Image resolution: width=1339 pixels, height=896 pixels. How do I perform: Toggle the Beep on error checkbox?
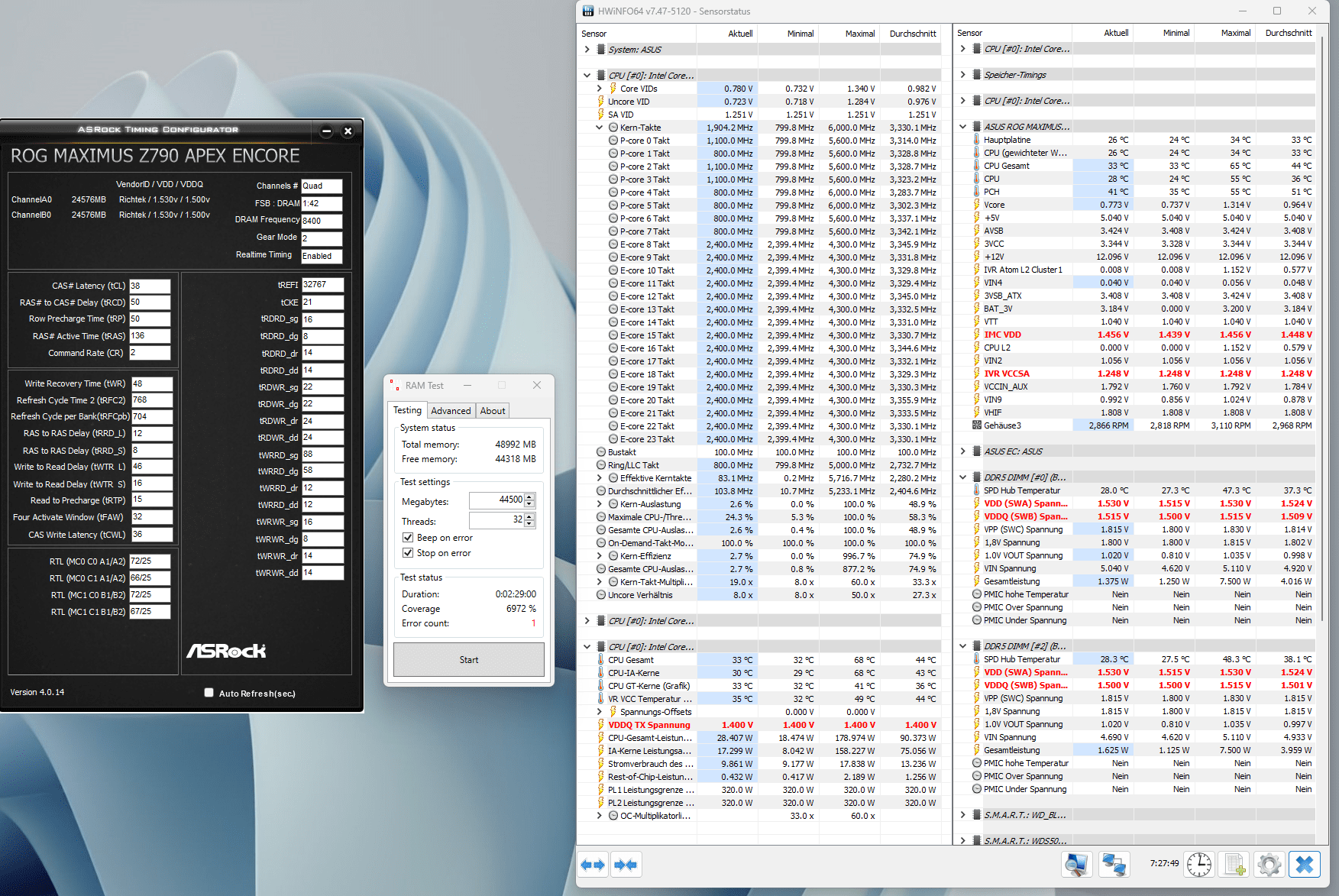click(x=408, y=538)
